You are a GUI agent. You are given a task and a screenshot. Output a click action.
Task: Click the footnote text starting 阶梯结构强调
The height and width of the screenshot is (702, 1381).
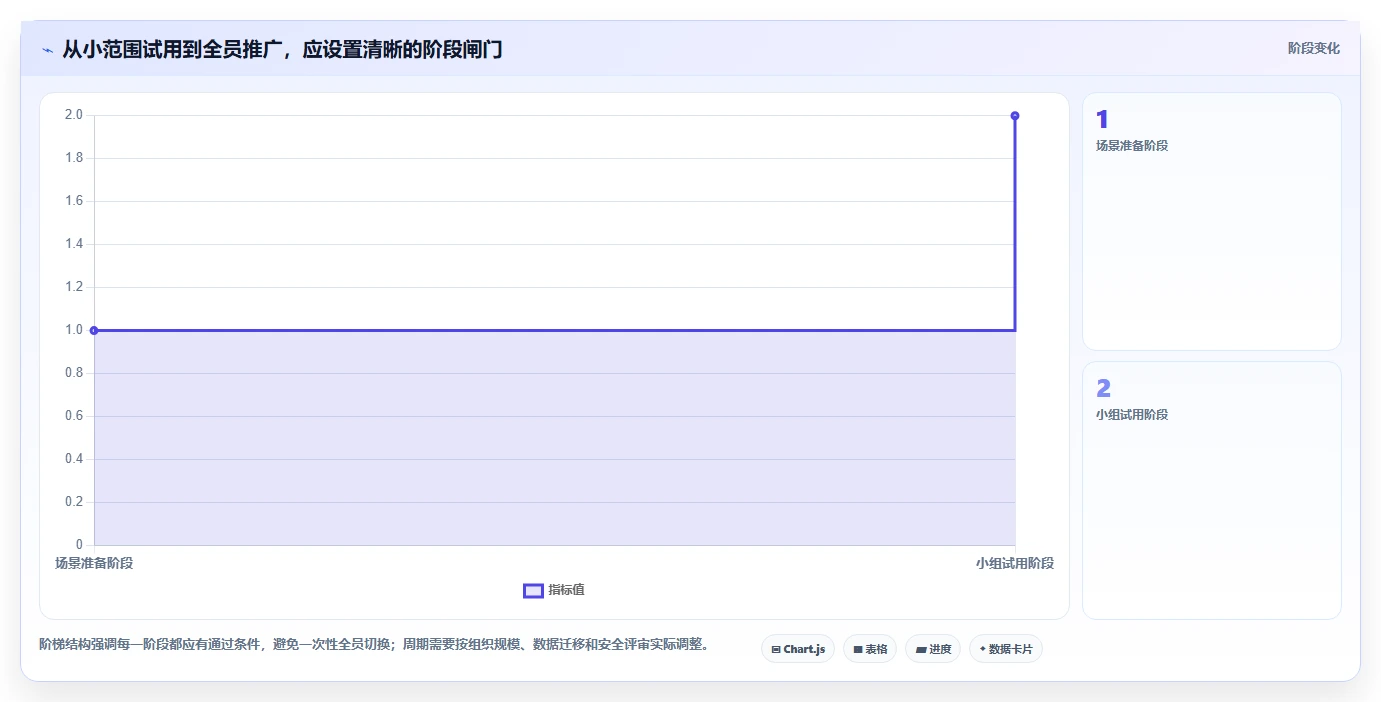pos(374,644)
